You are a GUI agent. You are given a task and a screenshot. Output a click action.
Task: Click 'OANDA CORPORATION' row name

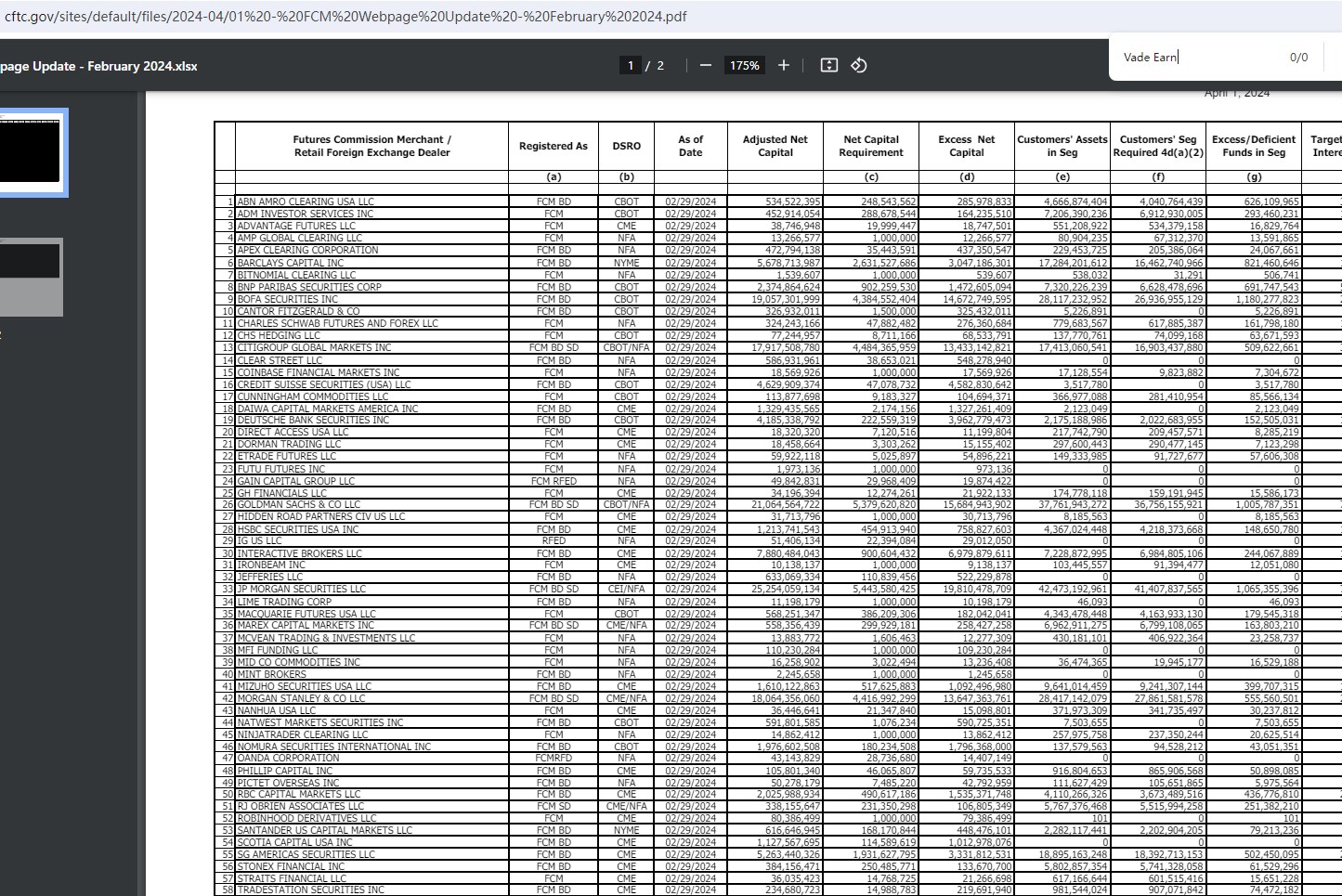coord(289,758)
